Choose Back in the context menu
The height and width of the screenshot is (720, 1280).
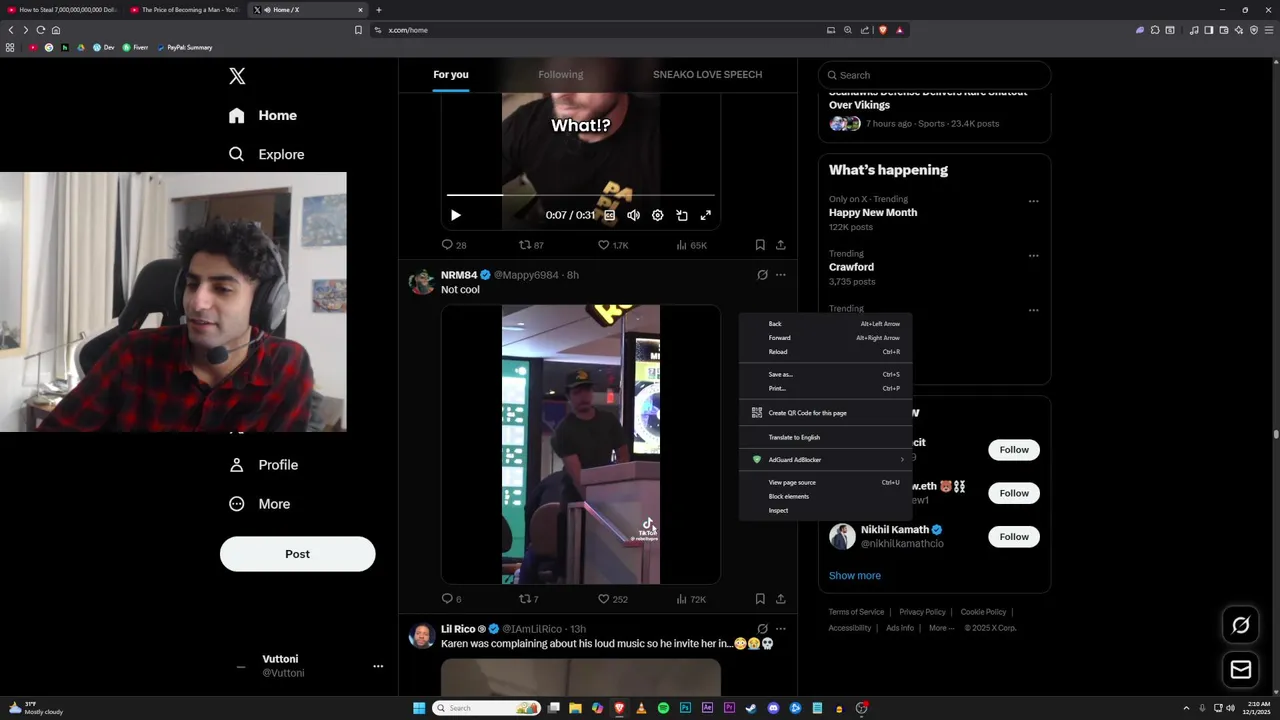pyautogui.click(x=825, y=324)
